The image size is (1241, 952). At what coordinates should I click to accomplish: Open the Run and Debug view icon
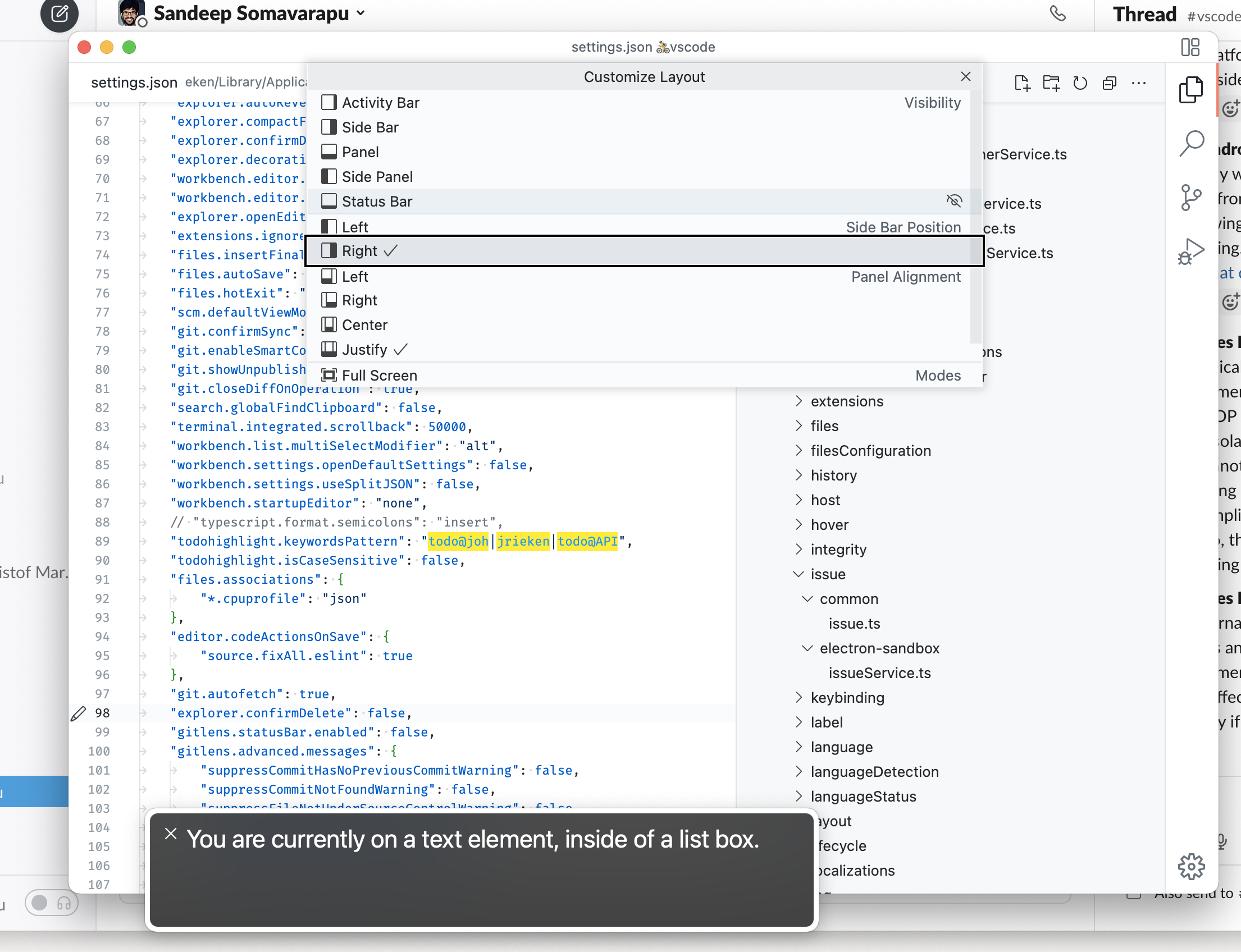point(1191,251)
